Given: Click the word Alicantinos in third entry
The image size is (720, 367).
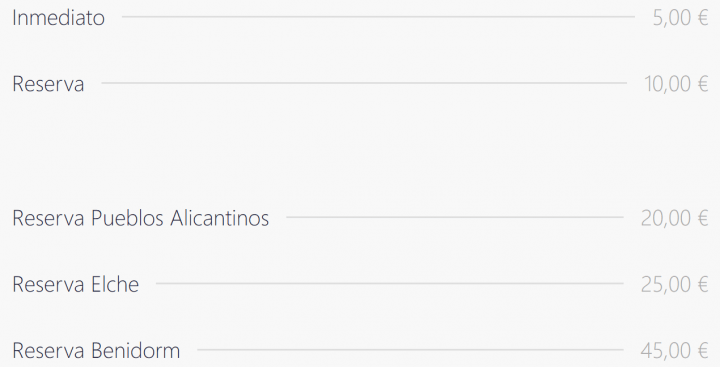Looking at the screenshot, I should click(219, 218).
